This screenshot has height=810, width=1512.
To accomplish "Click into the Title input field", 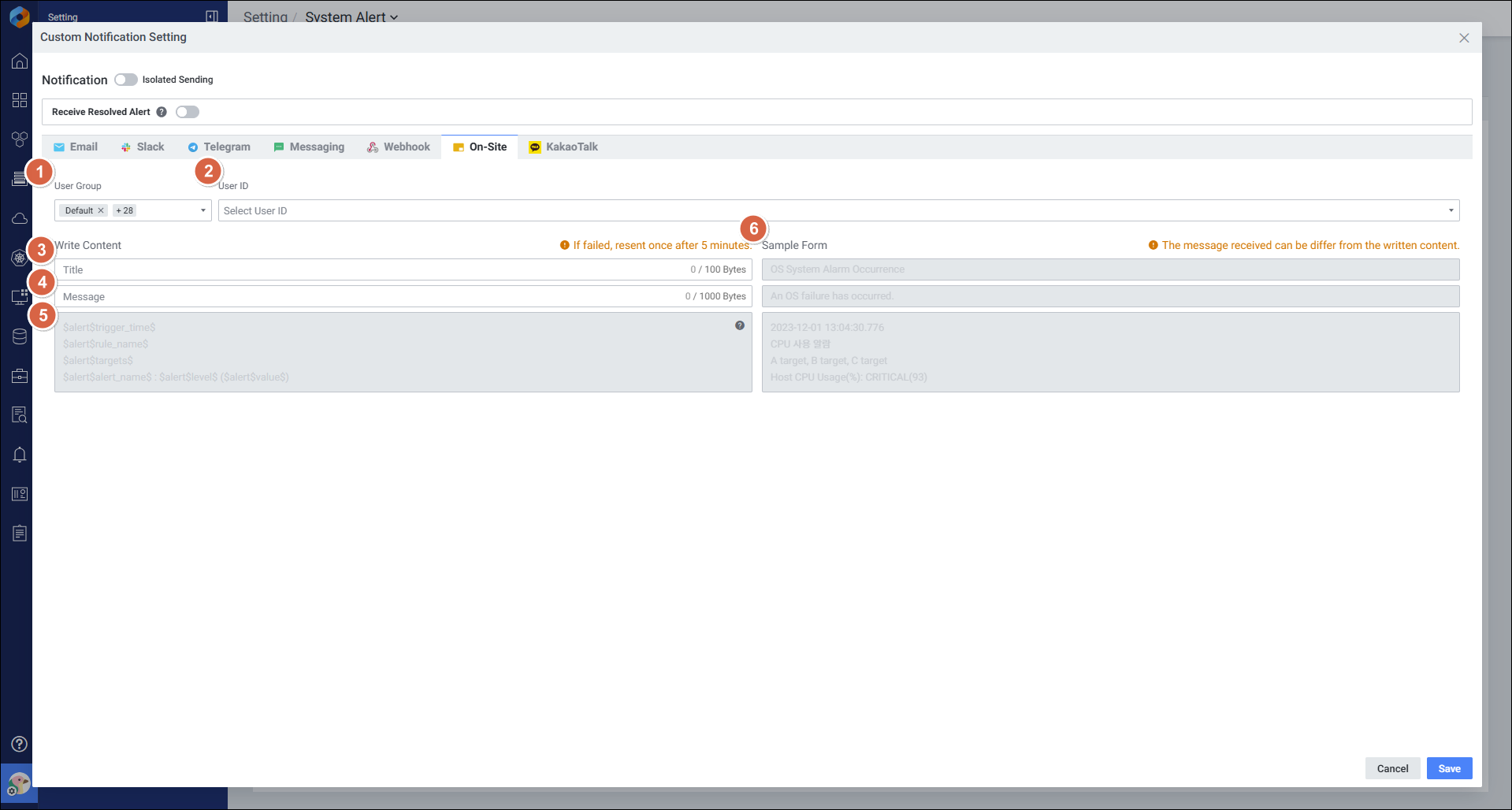I will (x=370, y=269).
